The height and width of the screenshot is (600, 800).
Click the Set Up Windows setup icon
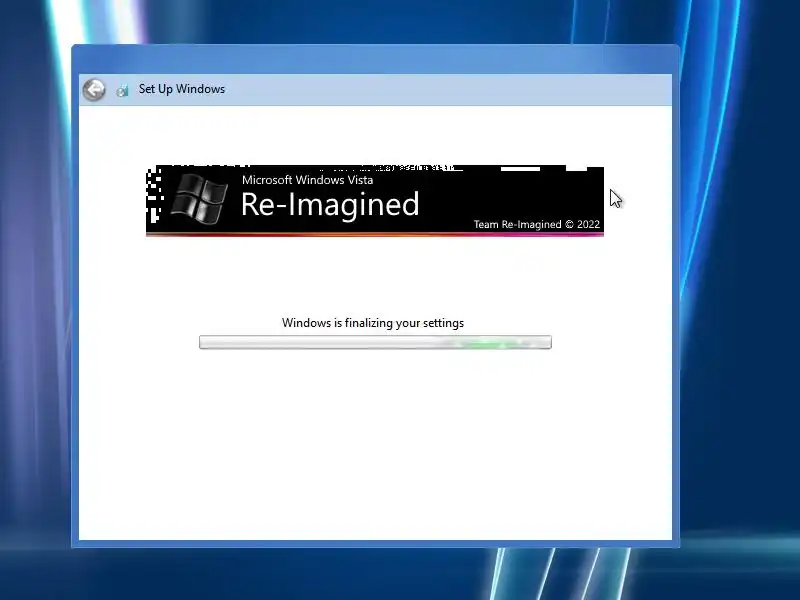(122, 90)
